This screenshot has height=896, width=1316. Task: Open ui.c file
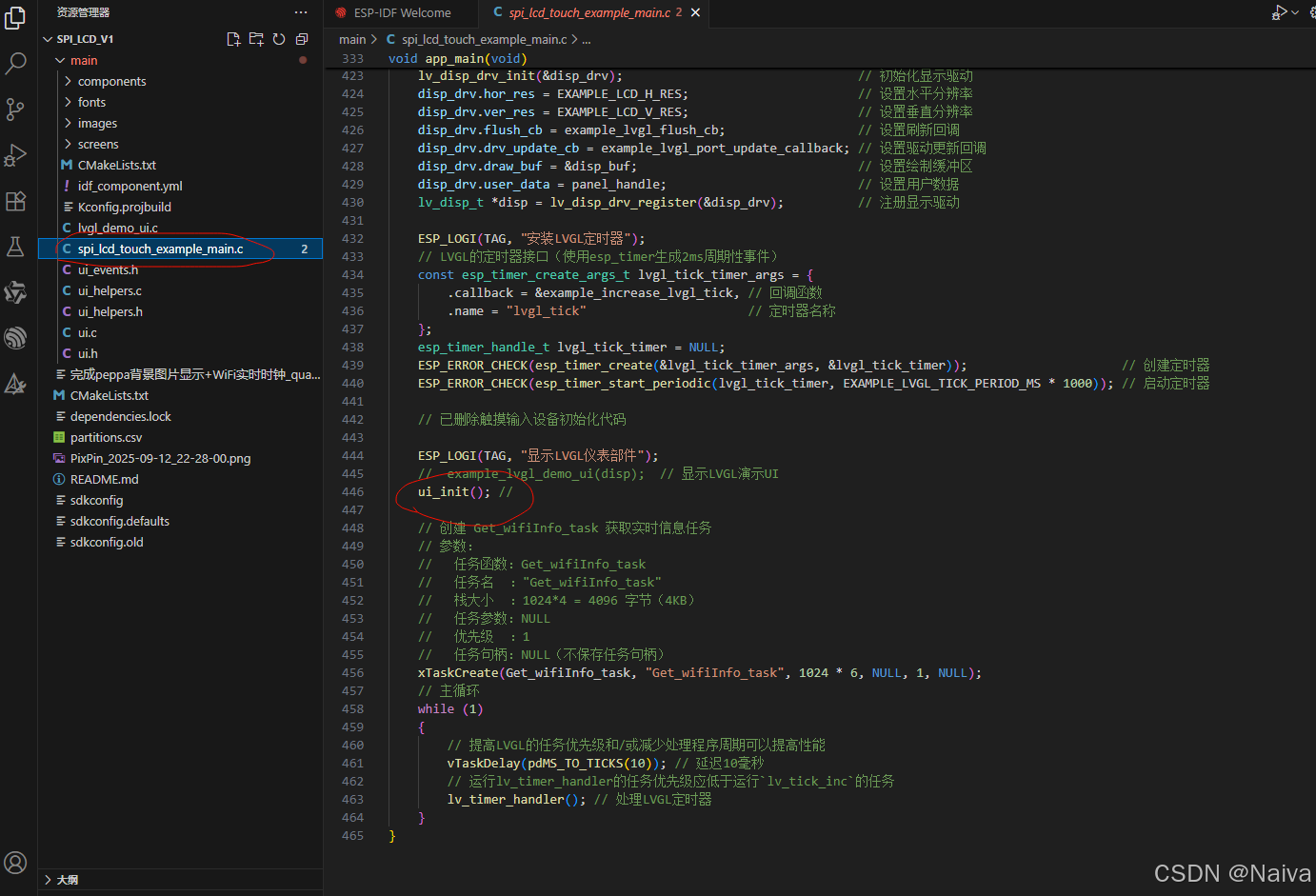click(x=181, y=332)
